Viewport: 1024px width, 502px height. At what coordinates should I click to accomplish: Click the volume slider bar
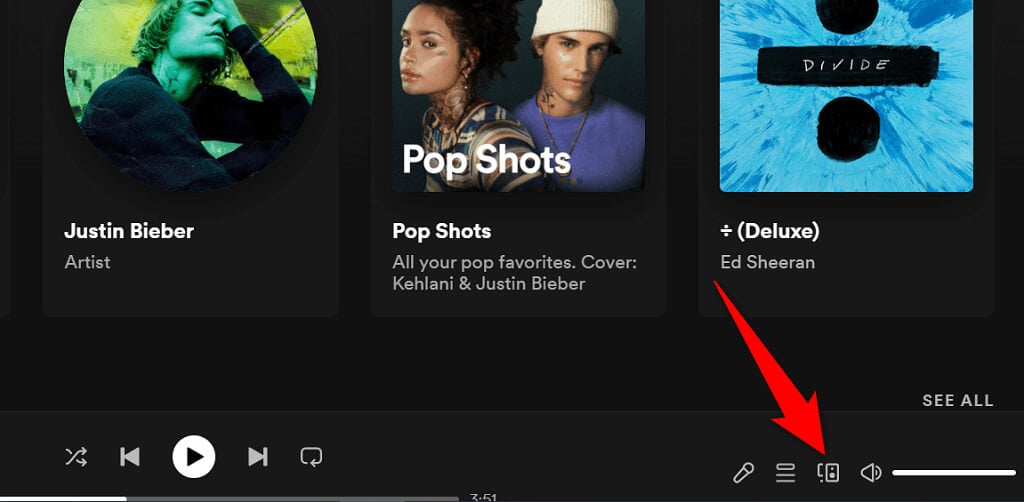point(953,472)
